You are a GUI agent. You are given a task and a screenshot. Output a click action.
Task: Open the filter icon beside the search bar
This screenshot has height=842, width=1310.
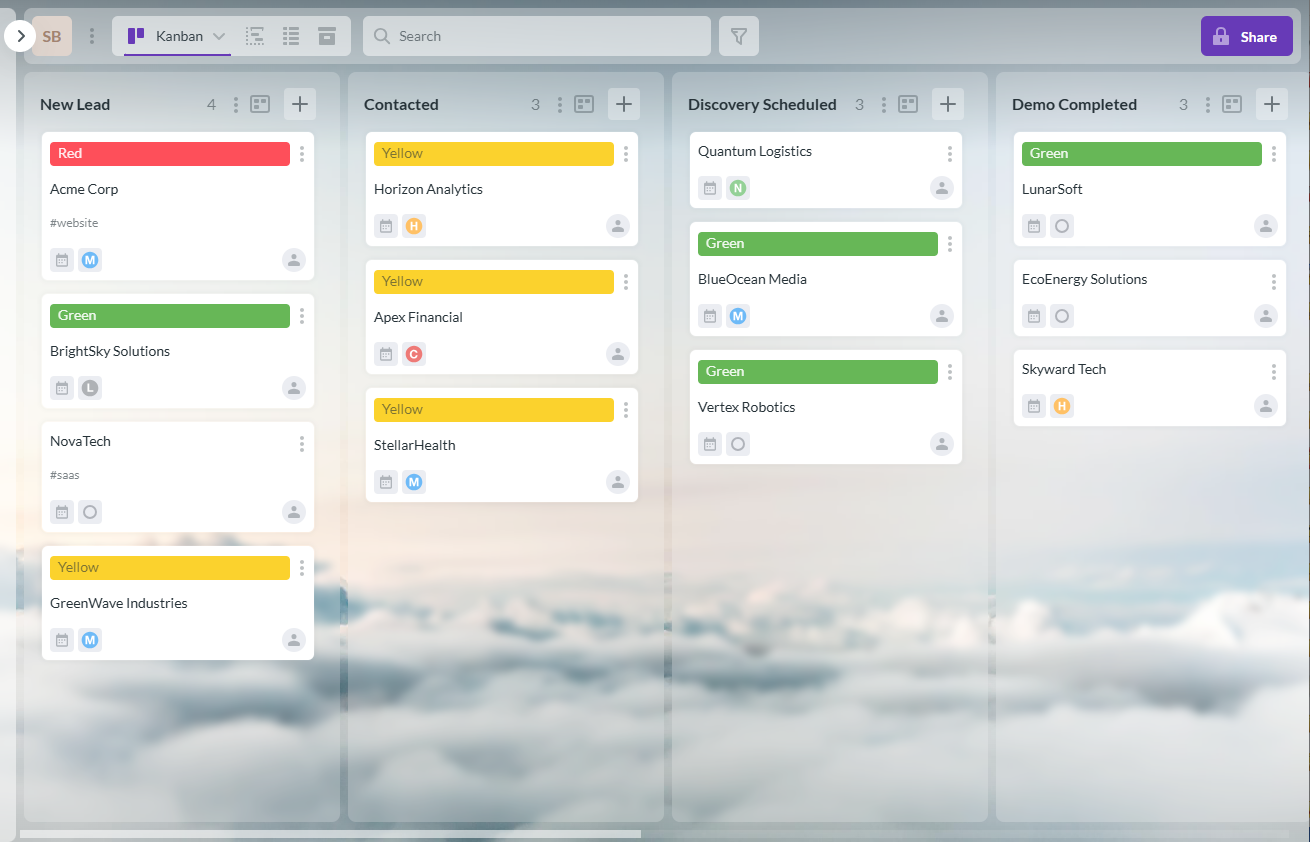click(x=738, y=35)
